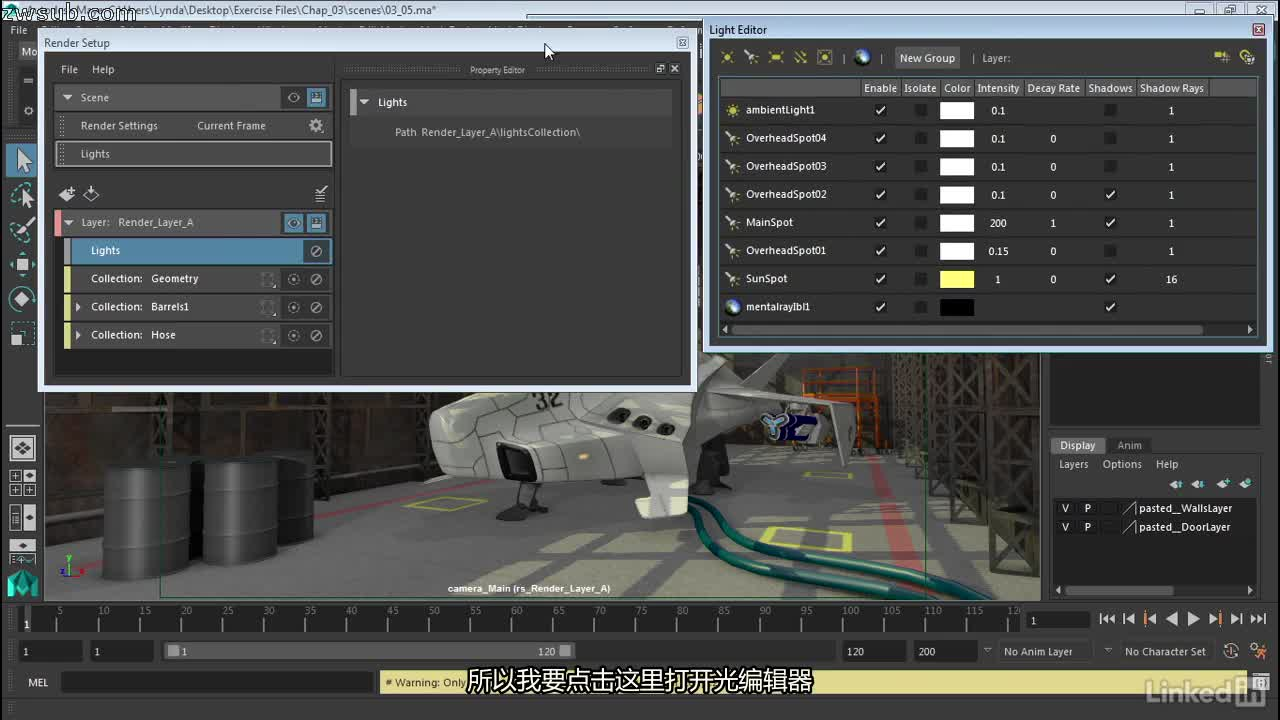Change the SunSpot yellow color swatch
The height and width of the screenshot is (720, 1280).
coord(957,279)
